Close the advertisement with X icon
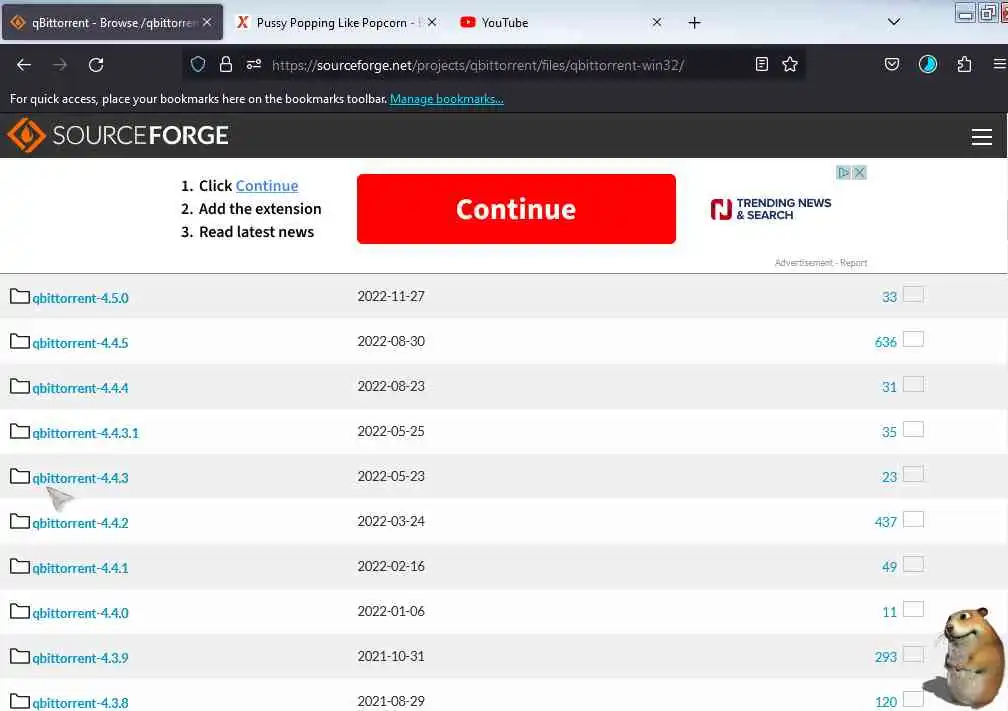The width and height of the screenshot is (1008, 711). click(860, 172)
